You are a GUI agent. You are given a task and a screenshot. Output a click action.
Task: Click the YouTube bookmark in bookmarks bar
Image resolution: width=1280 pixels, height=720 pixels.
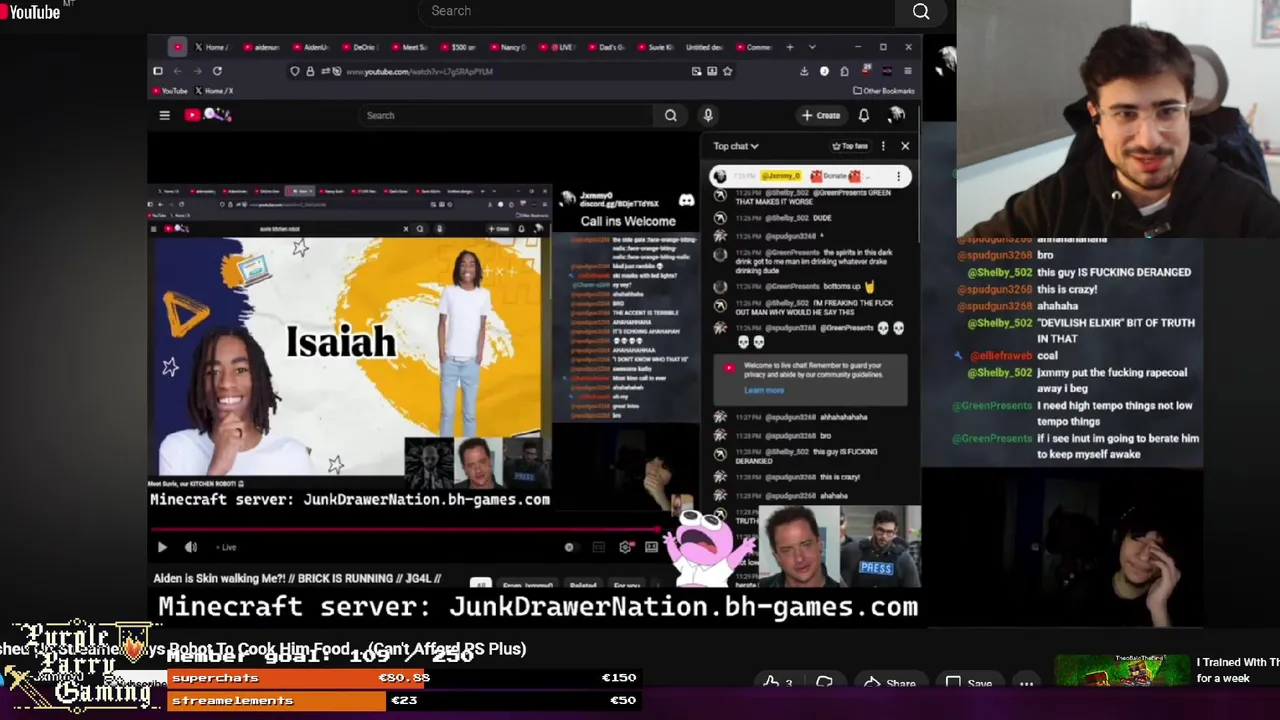point(169,91)
